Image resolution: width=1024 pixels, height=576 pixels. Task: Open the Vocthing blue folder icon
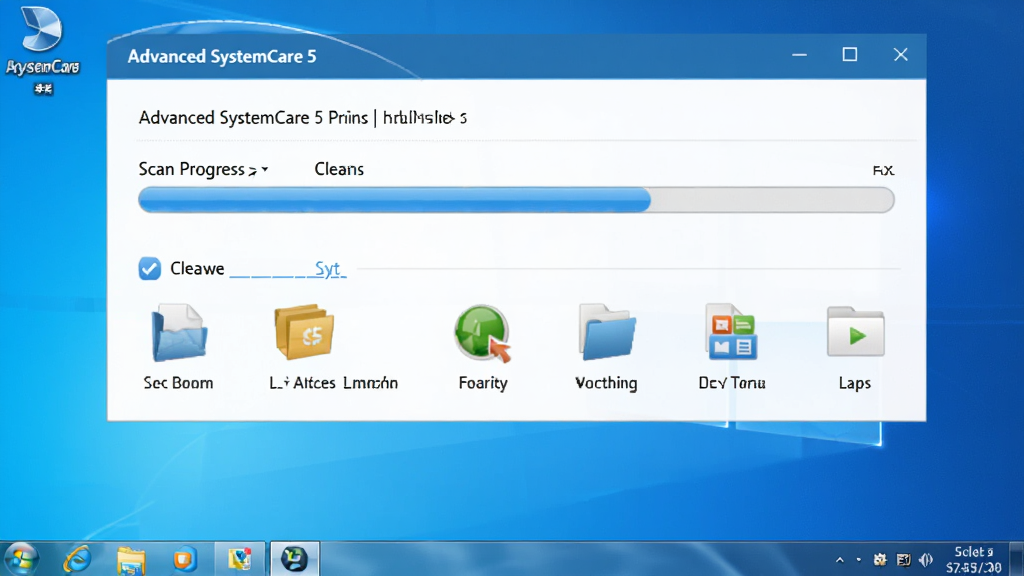coord(607,332)
